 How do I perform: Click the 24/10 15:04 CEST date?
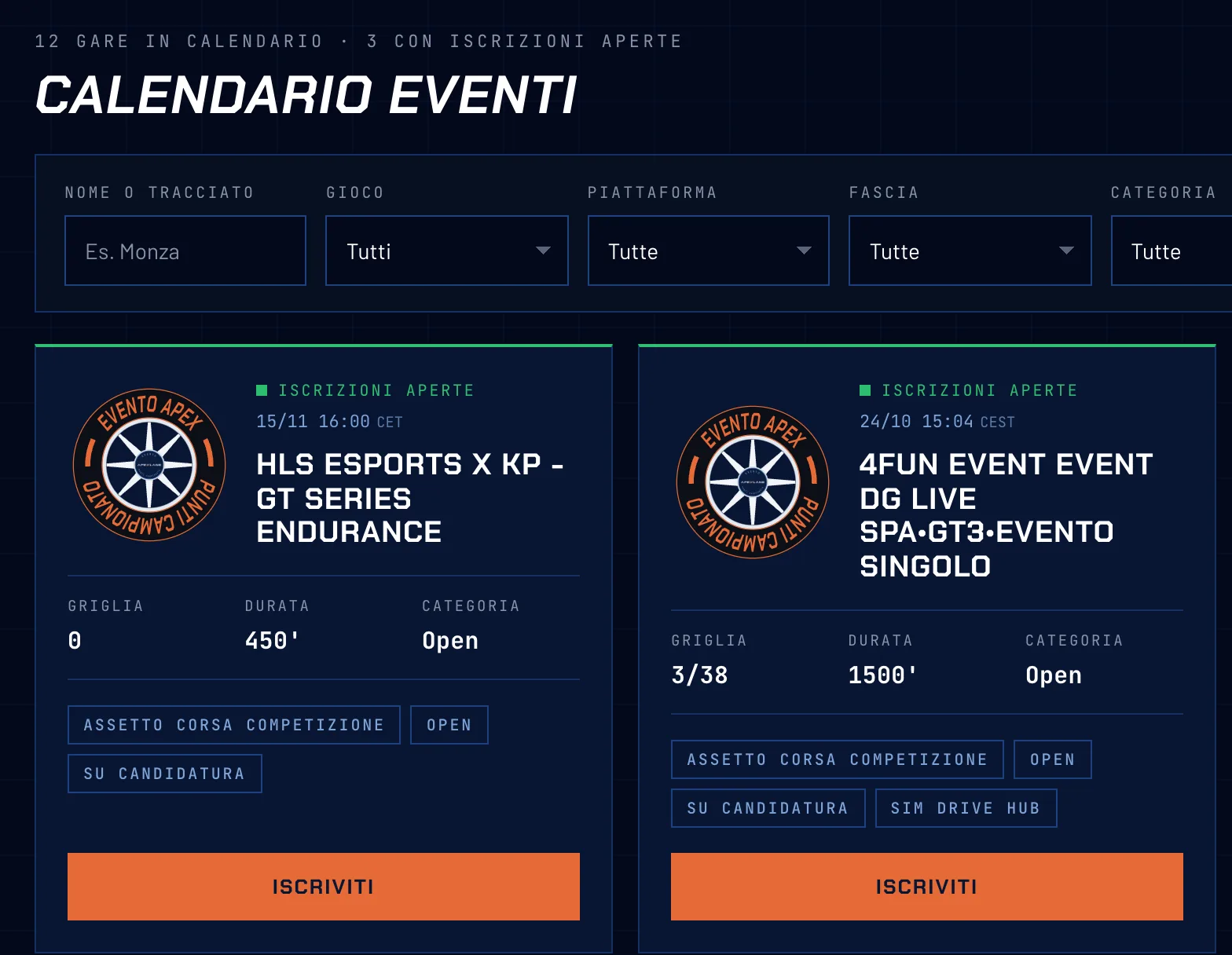coord(937,422)
